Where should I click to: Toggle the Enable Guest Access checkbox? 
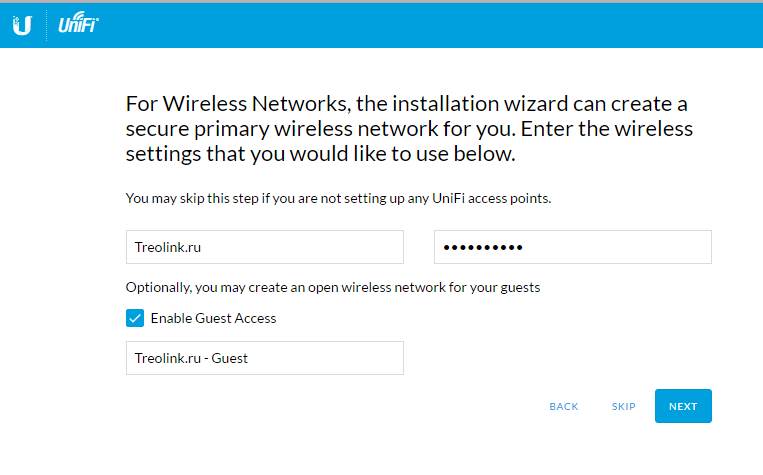click(135, 318)
